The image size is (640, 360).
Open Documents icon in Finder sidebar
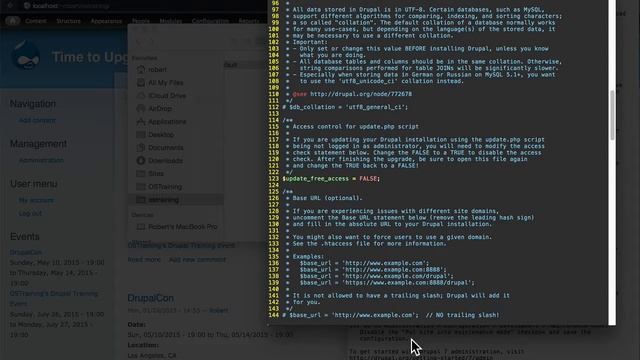coord(141,148)
